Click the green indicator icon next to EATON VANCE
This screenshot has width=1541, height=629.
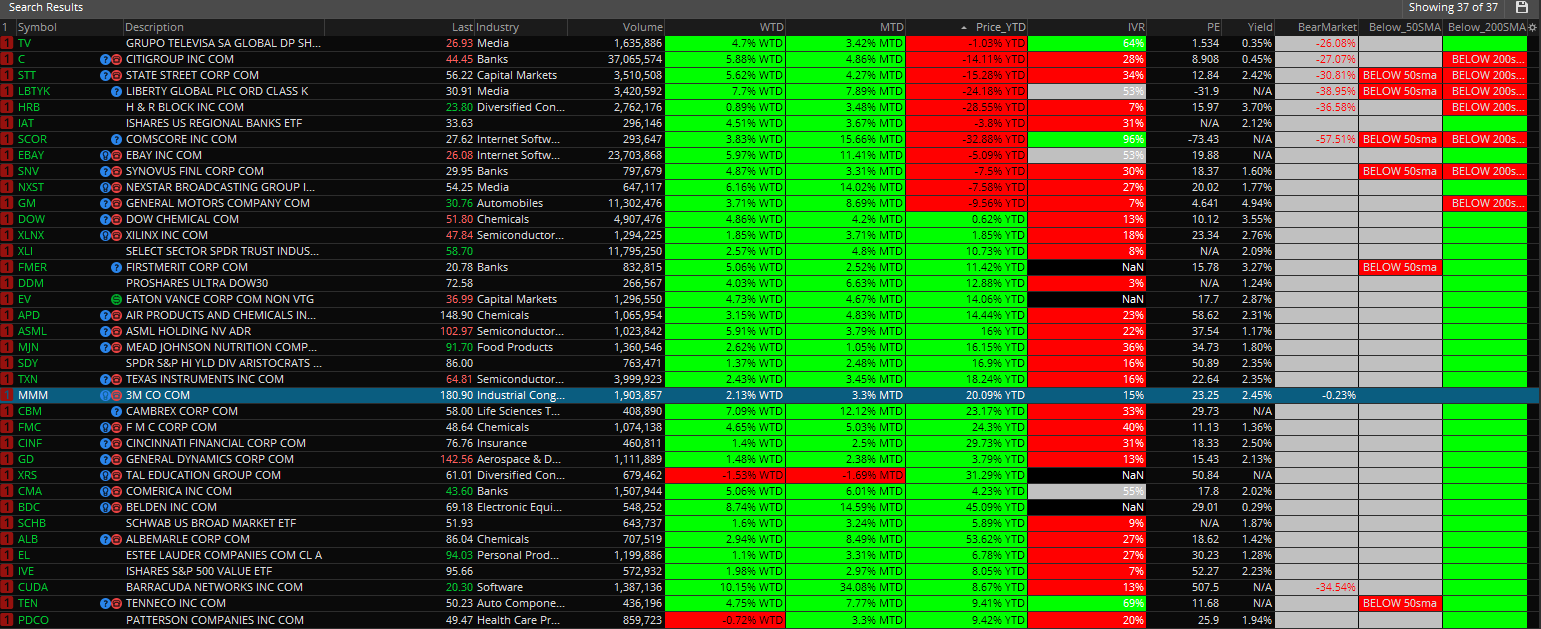click(118, 299)
